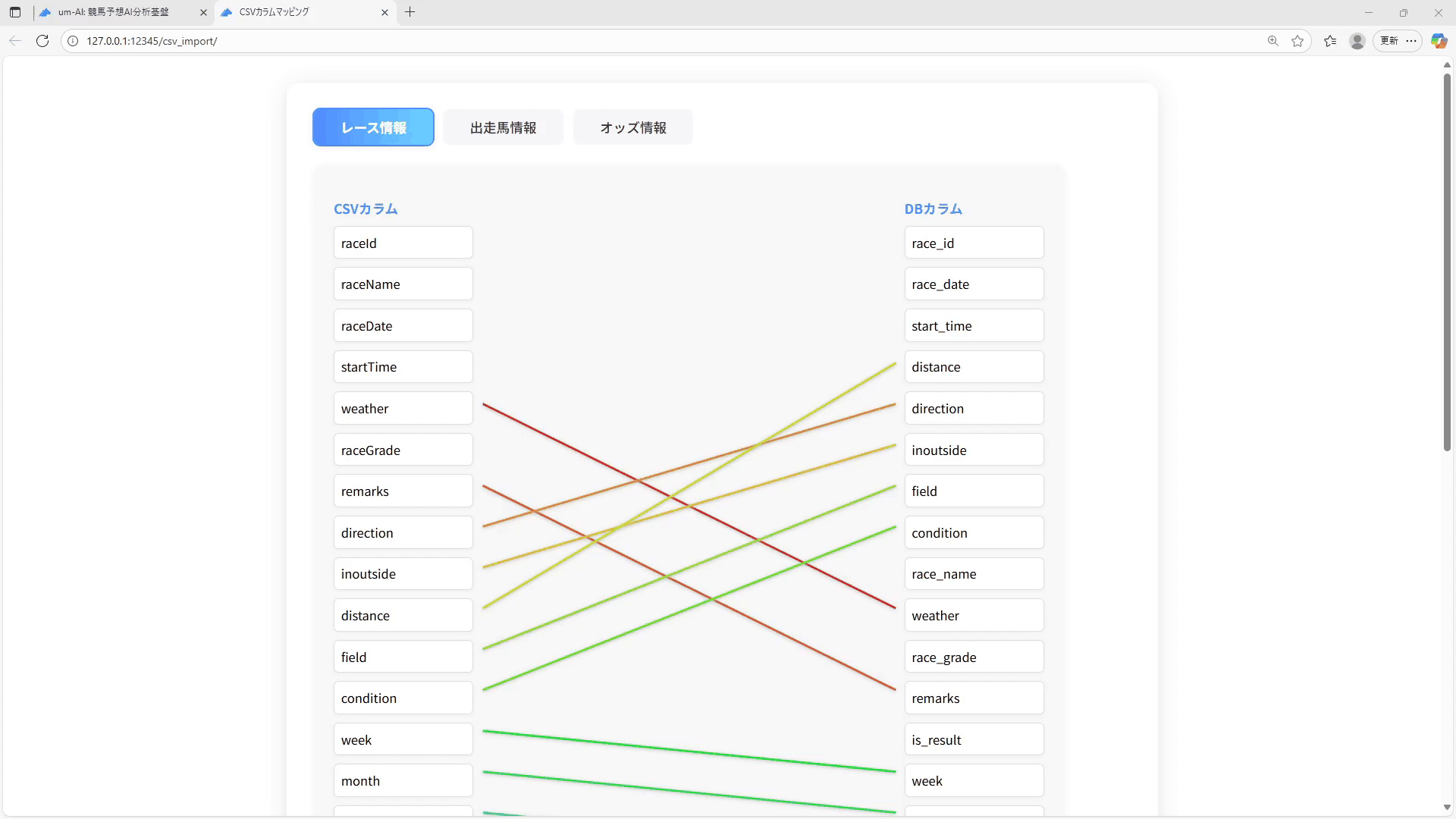Viewport: 1456px width, 819px height.
Task: Switch to the um-AI 競馬予想AI分析基盤 tab
Action: click(x=114, y=12)
